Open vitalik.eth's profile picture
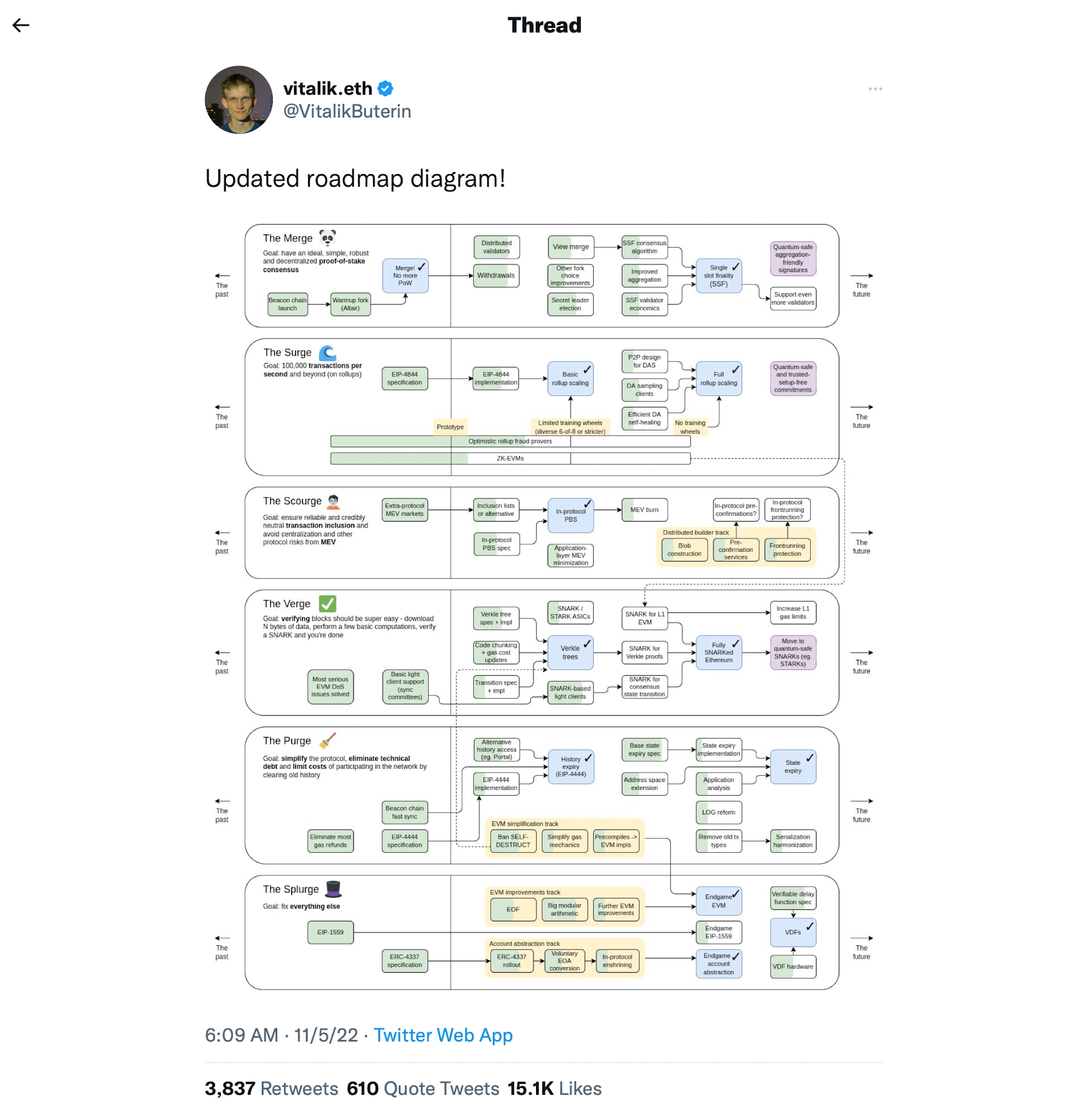1092x1114 pixels. 239,99
